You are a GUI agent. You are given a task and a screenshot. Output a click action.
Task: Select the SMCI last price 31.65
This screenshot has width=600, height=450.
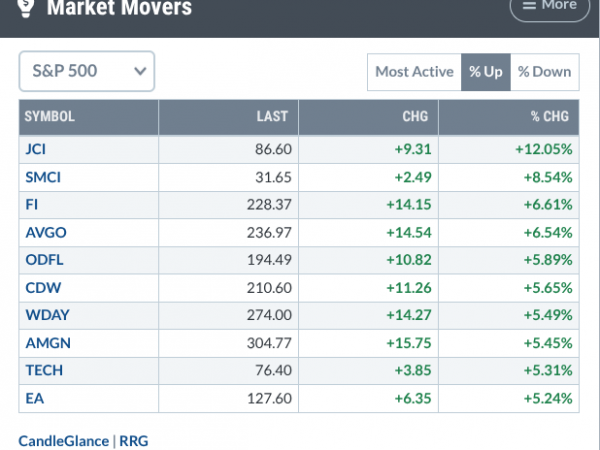click(273, 177)
